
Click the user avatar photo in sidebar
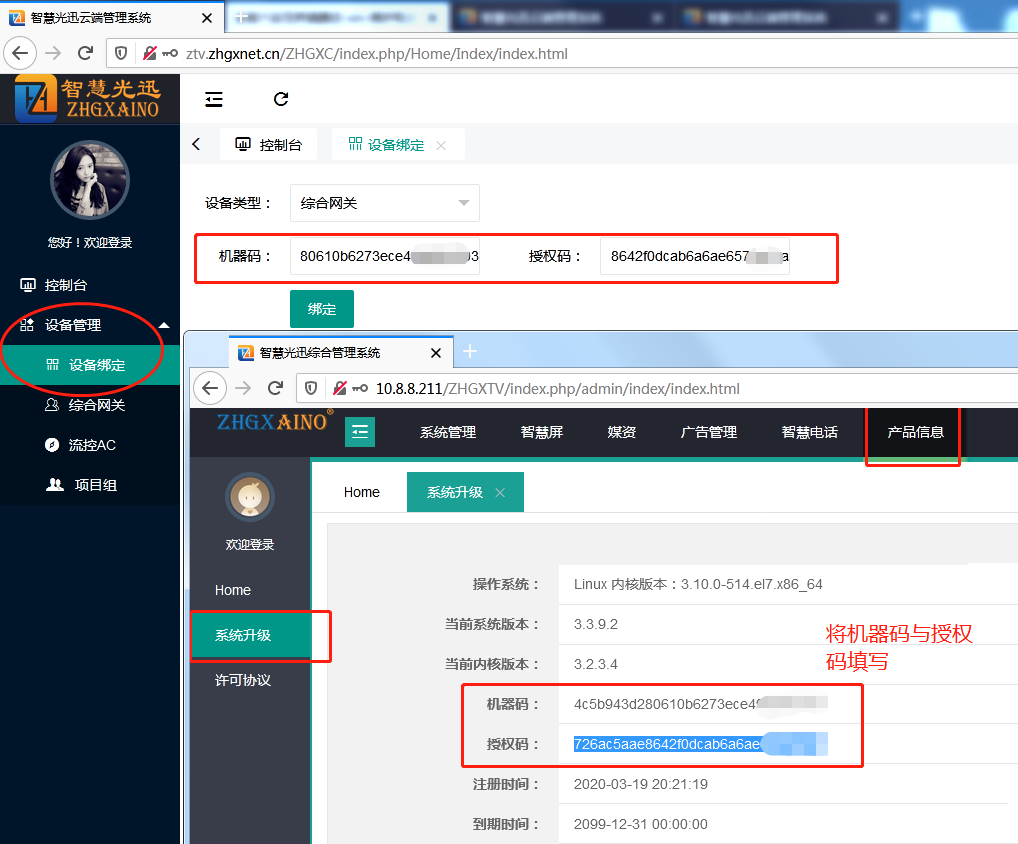click(x=89, y=180)
